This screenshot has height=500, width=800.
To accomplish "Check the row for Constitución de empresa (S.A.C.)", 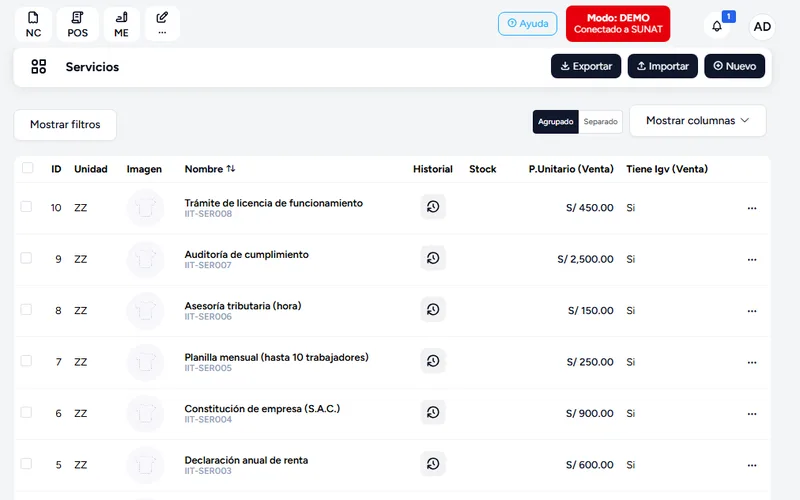I will pyautogui.click(x=26, y=412).
